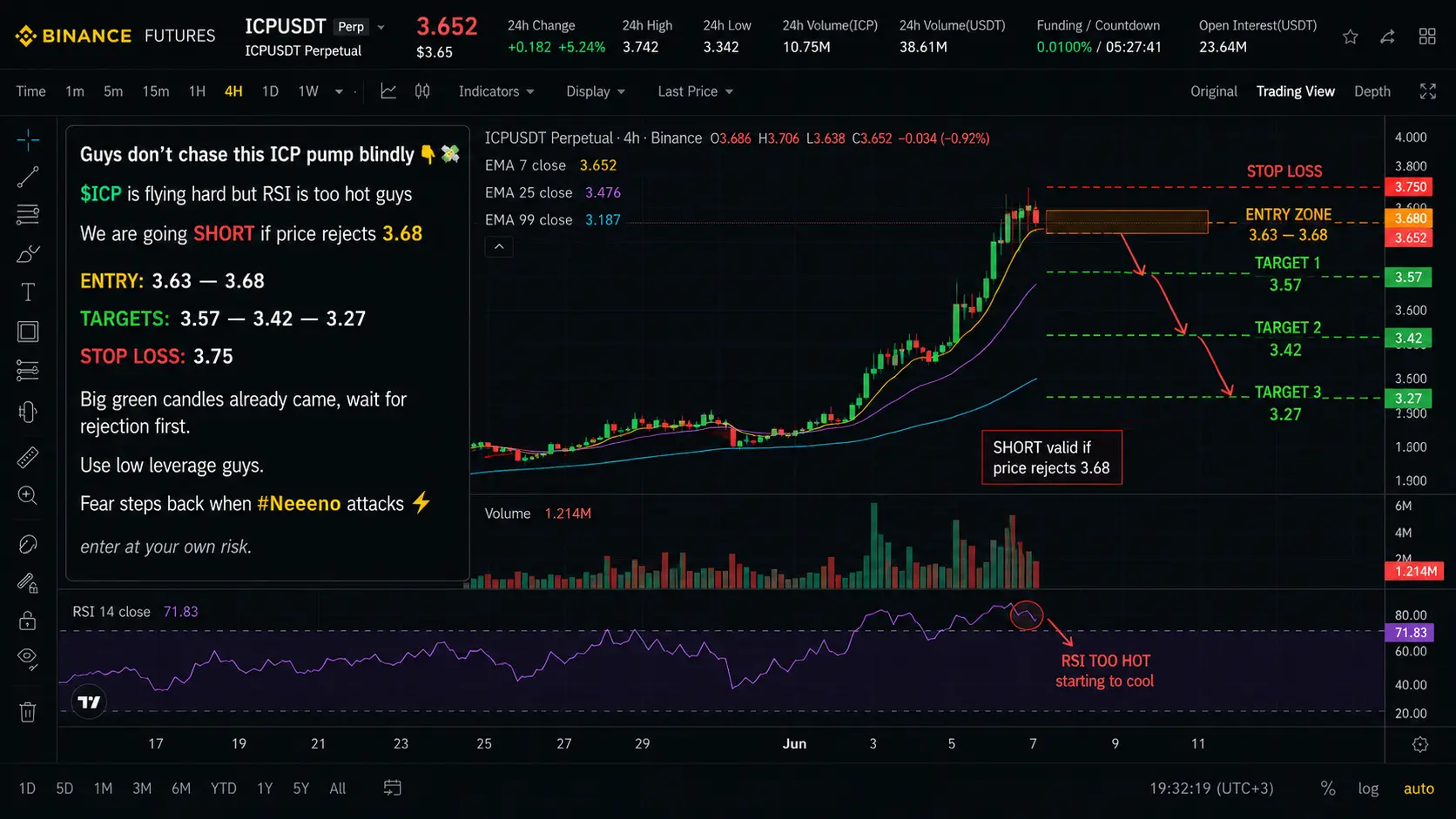Set date range to 1D at bottom
The height and width of the screenshot is (819, 1456).
[x=27, y=789]
